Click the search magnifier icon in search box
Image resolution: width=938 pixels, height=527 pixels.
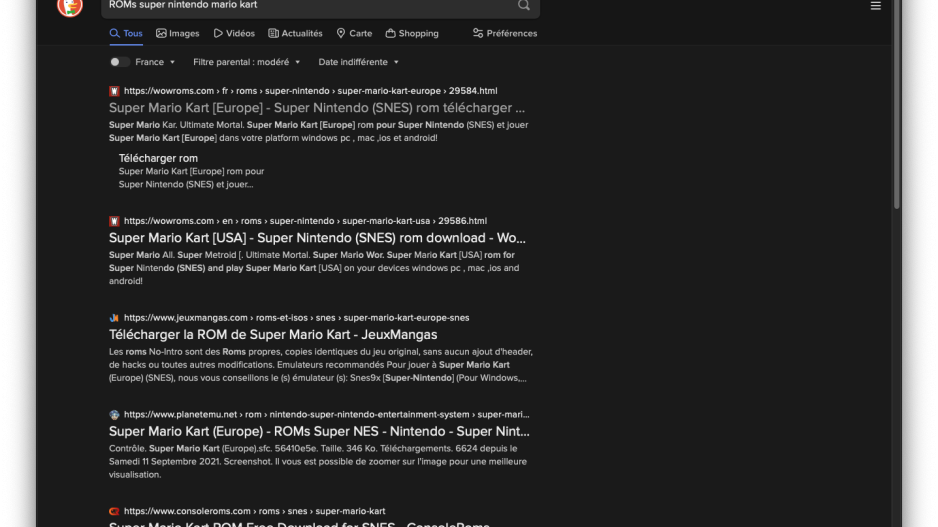click(x=523, y=5)
